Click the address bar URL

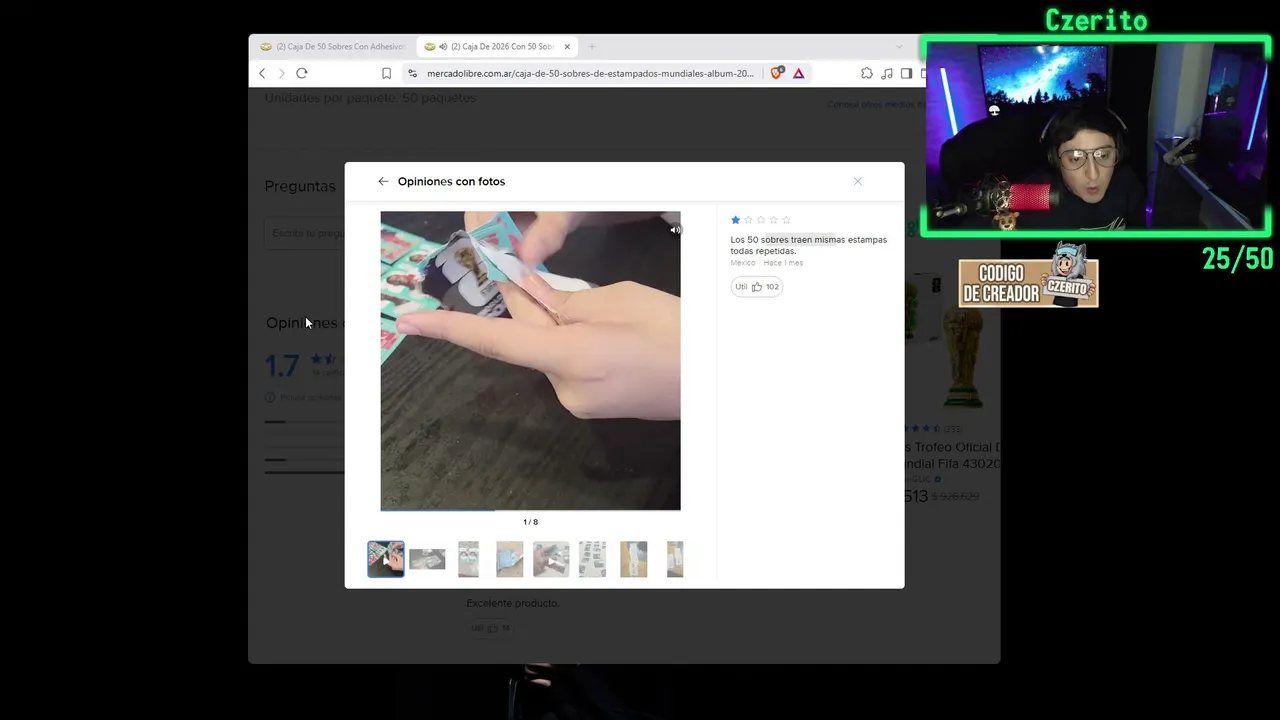click(x=590, y=73)
